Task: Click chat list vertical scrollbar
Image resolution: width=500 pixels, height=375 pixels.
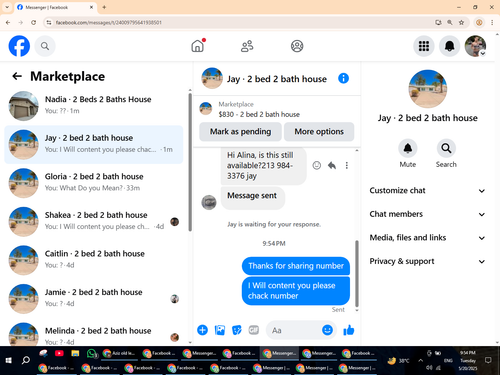Action: click(190, 162)
